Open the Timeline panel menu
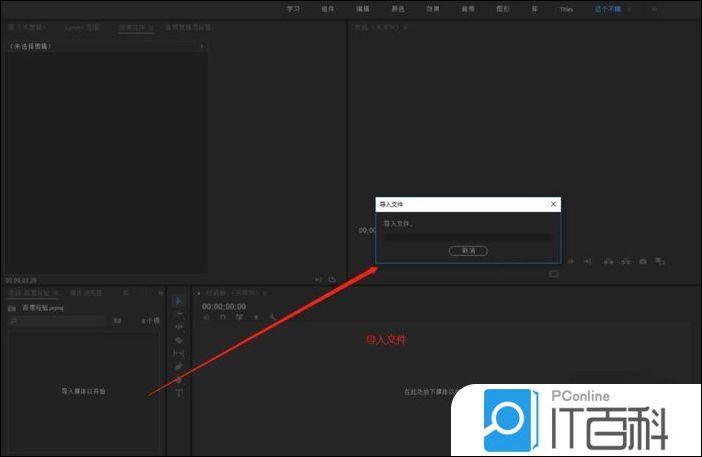702x457 pixels. (x=265, y=293)
